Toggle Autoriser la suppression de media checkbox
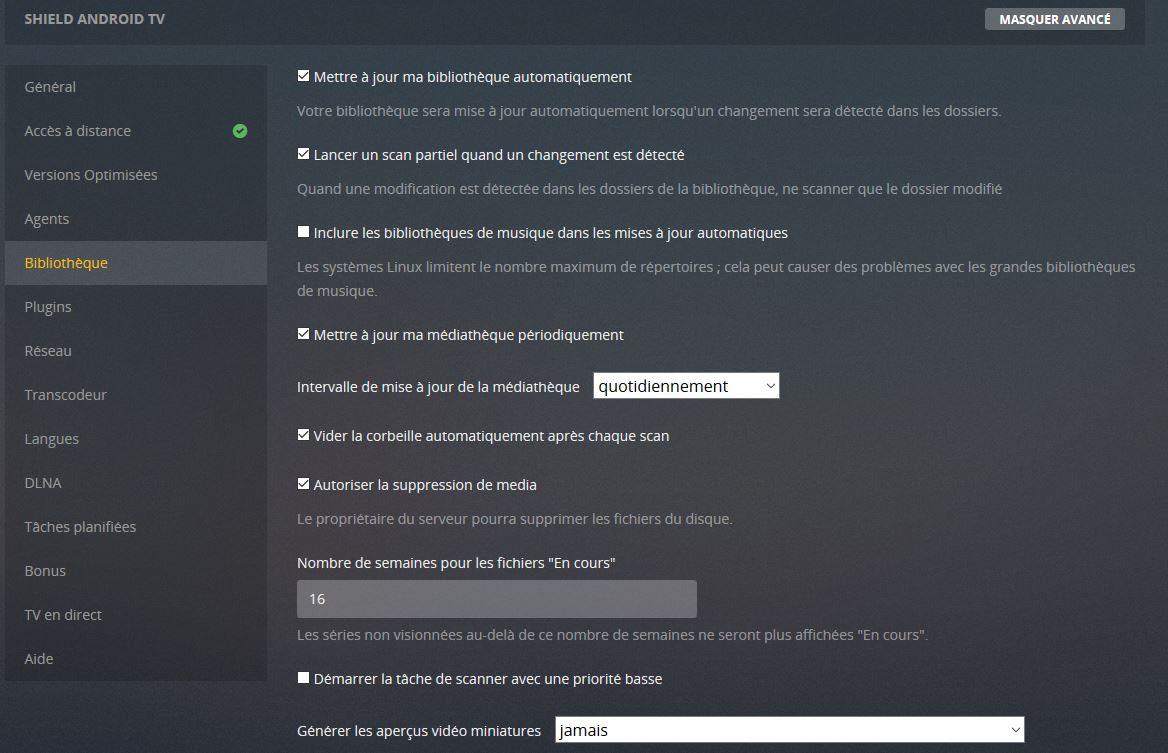Viewport: 1168px width, 753px height. click(303, 483)
